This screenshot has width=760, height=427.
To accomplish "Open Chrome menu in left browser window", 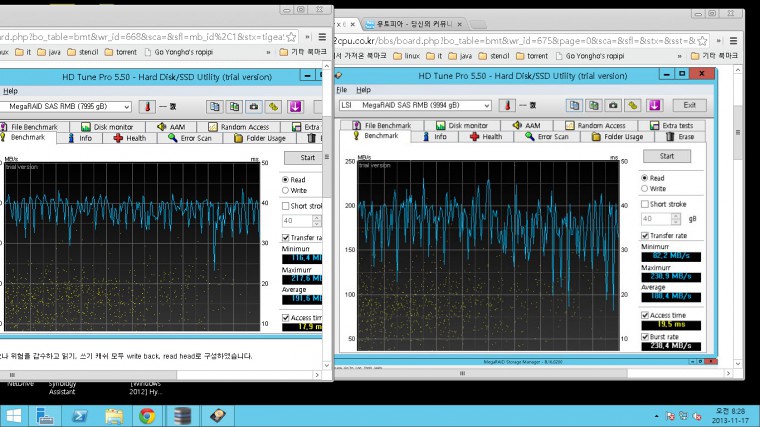I will tap(322, 37).
